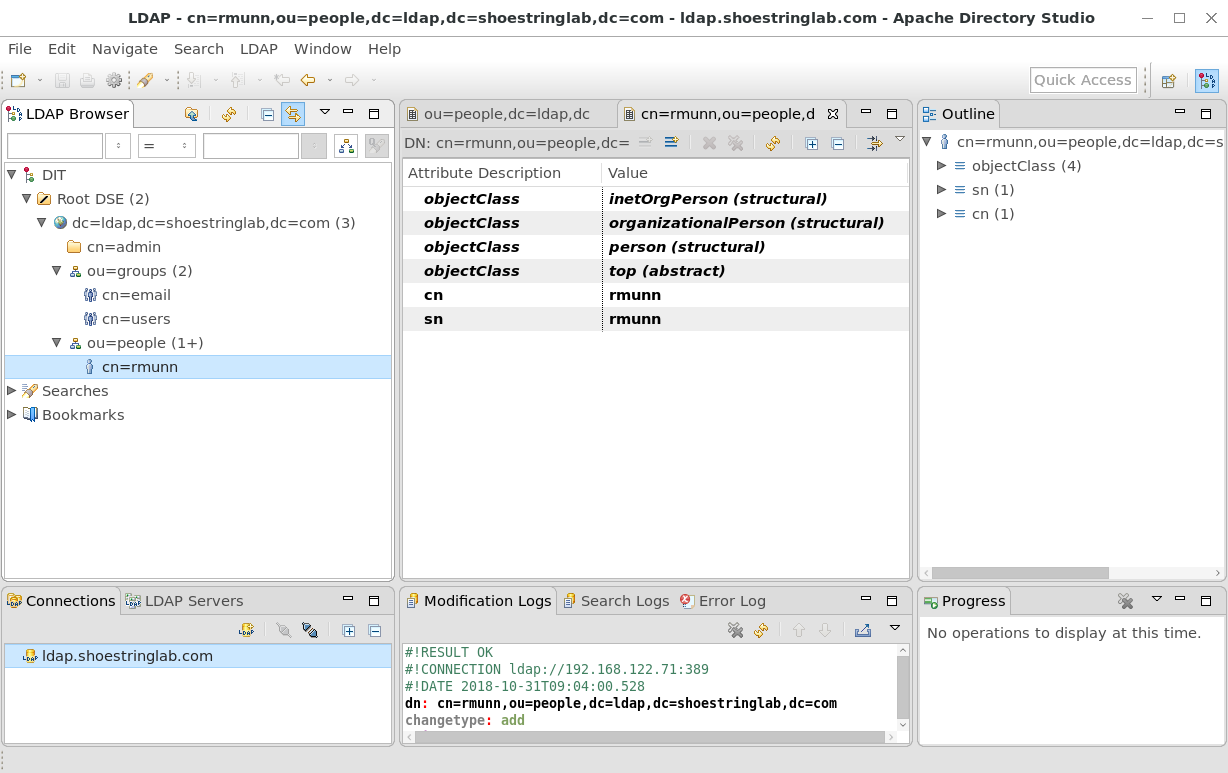This screenshot has height=773, width=1228.
Task: Open the LDAP menu
Action: 259,49
